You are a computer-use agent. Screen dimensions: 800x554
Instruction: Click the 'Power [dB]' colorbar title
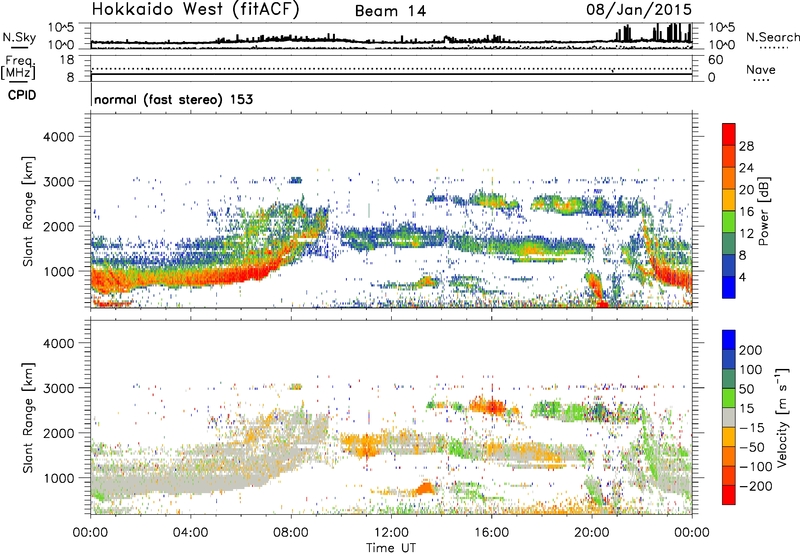click(764, 211)
